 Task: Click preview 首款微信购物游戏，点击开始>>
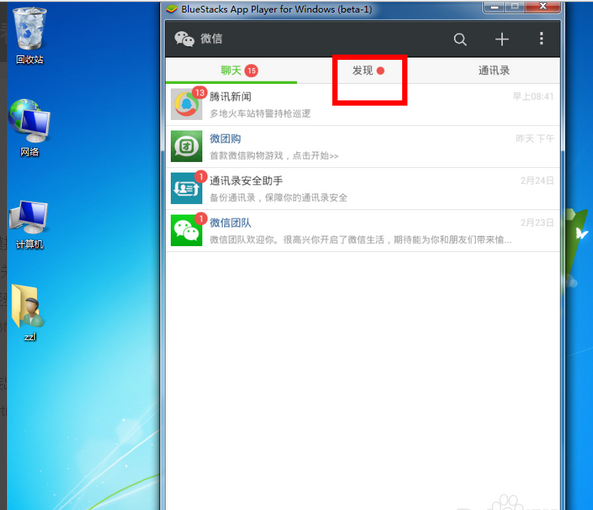274,155
